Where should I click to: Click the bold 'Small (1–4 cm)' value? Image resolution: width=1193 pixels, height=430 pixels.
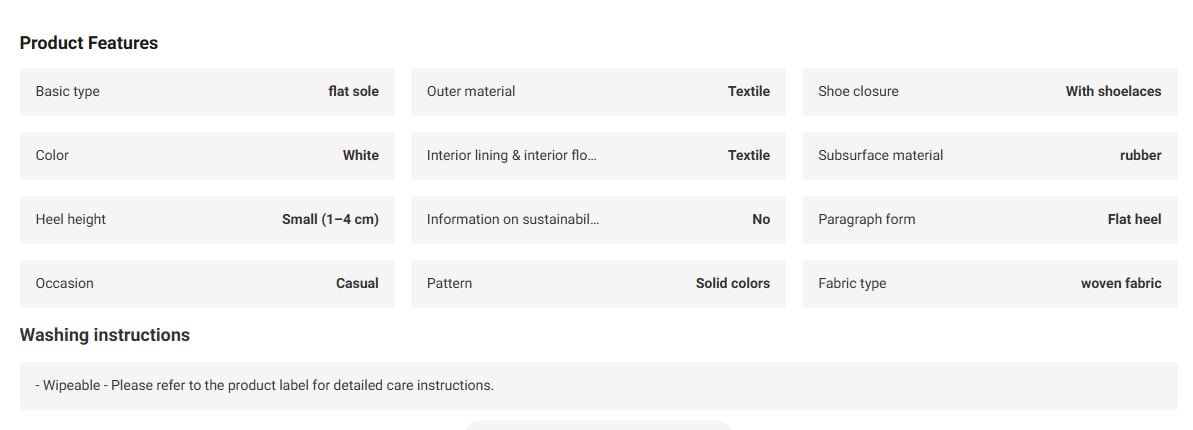click(x=330, y=219)
